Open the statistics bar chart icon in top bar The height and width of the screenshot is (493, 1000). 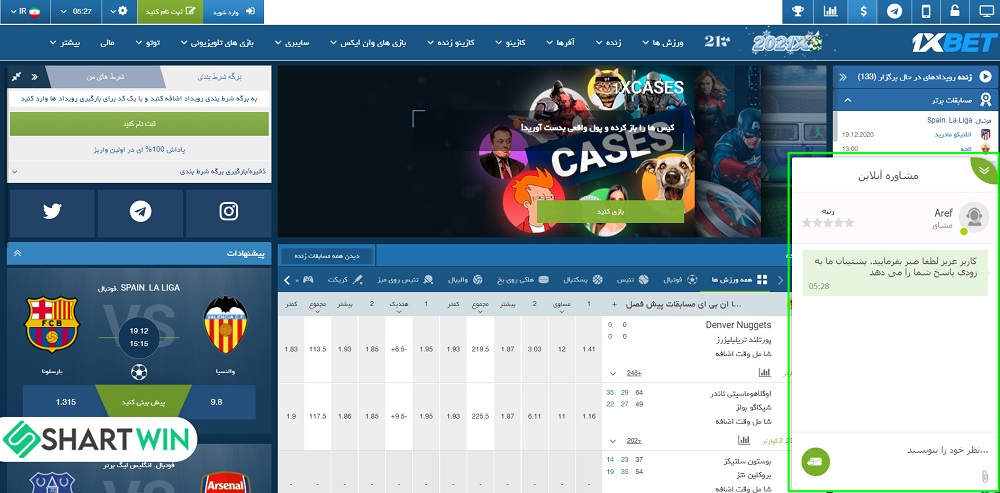[x=830, y=12]
